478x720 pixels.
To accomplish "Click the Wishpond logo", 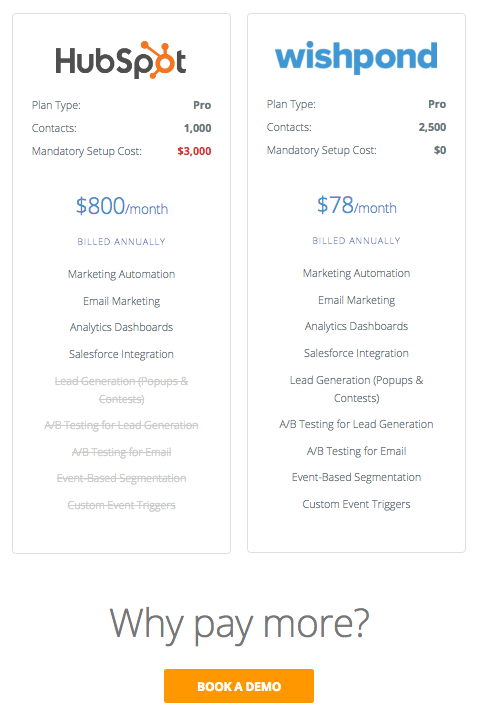I will [x=356, y=57].
